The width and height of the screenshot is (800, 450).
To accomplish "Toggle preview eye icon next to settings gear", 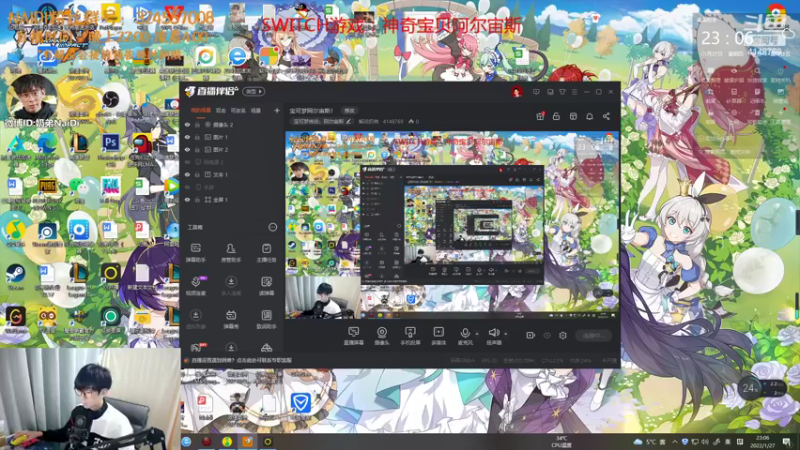I will click(547, 335).
